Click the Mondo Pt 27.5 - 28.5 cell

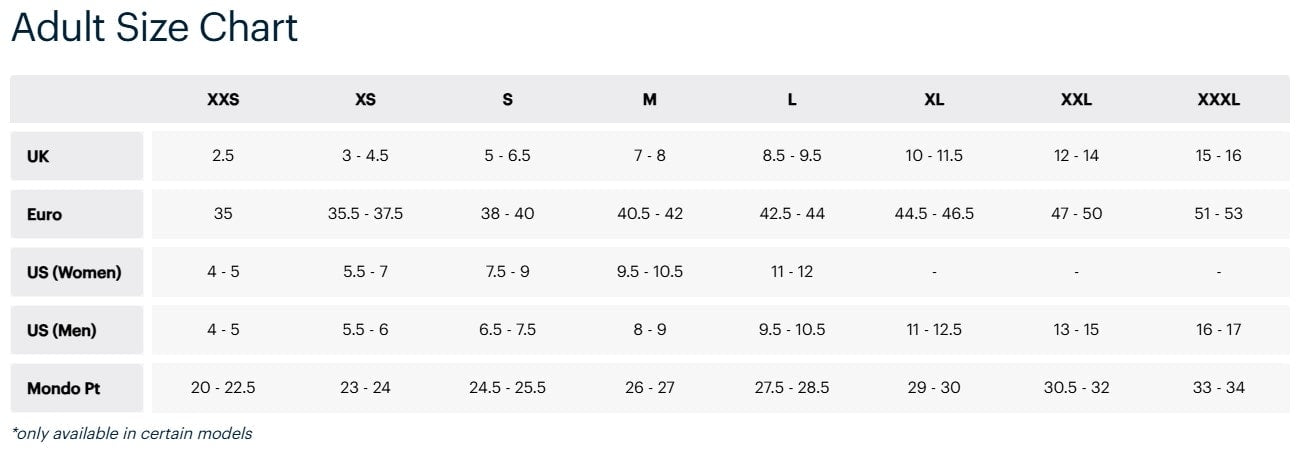point(792,388)
